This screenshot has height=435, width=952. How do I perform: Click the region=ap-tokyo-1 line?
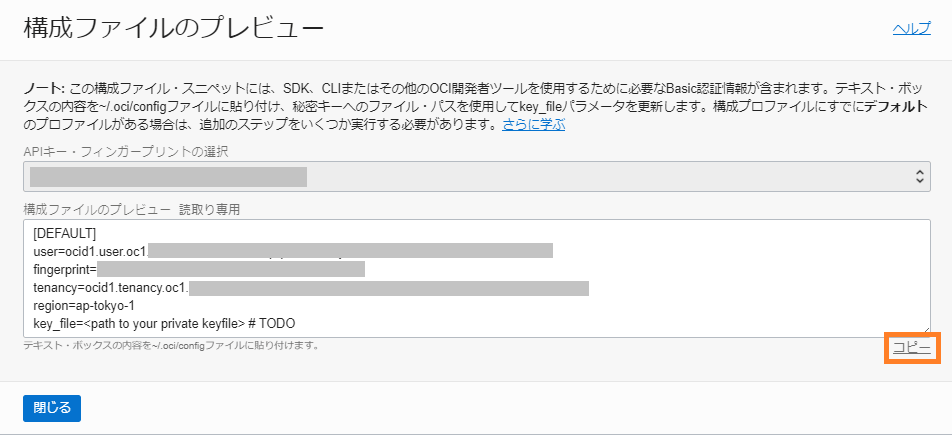pos(84,305)
